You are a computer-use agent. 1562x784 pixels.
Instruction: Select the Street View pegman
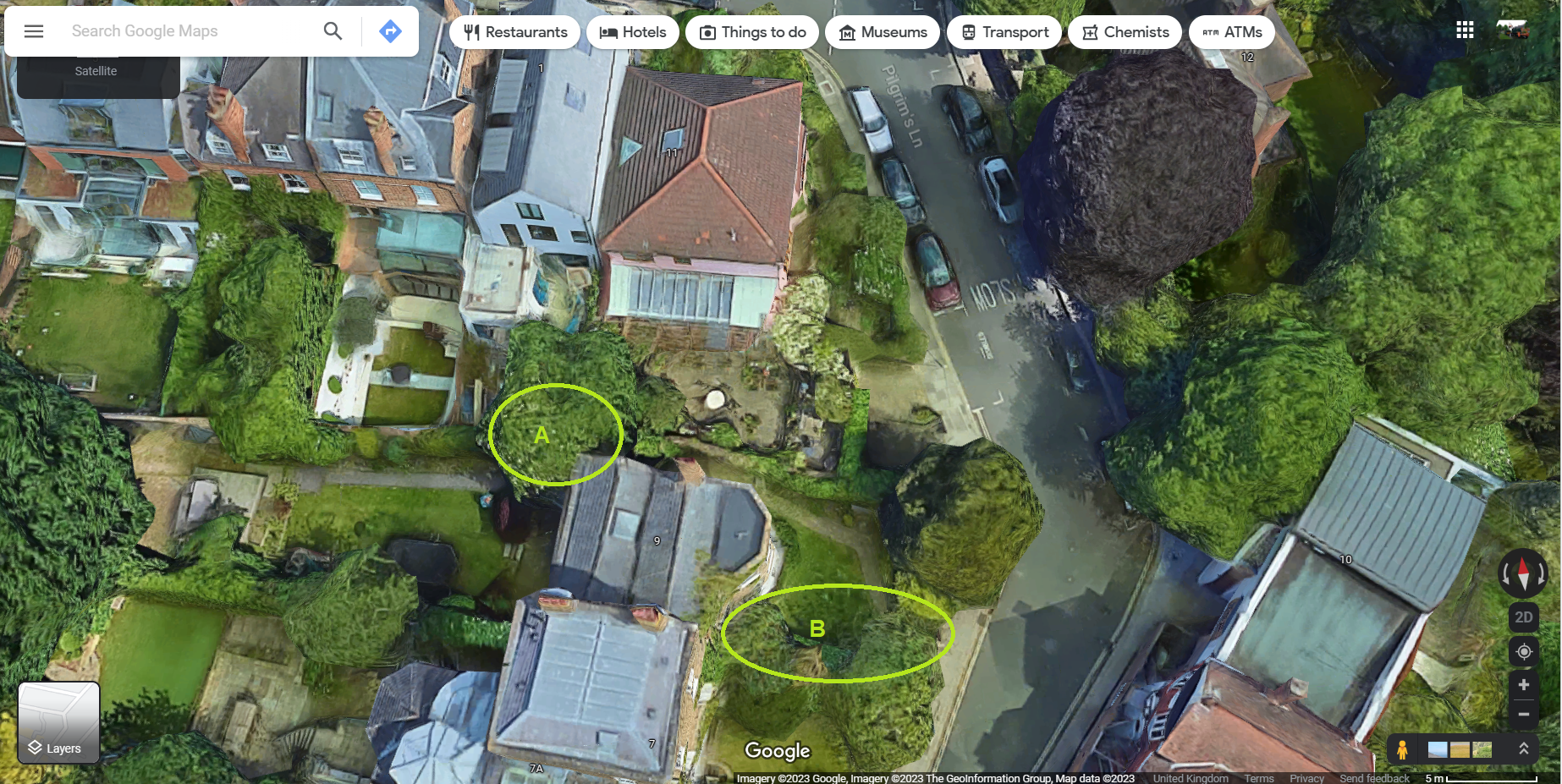[x=1402, y=749]
